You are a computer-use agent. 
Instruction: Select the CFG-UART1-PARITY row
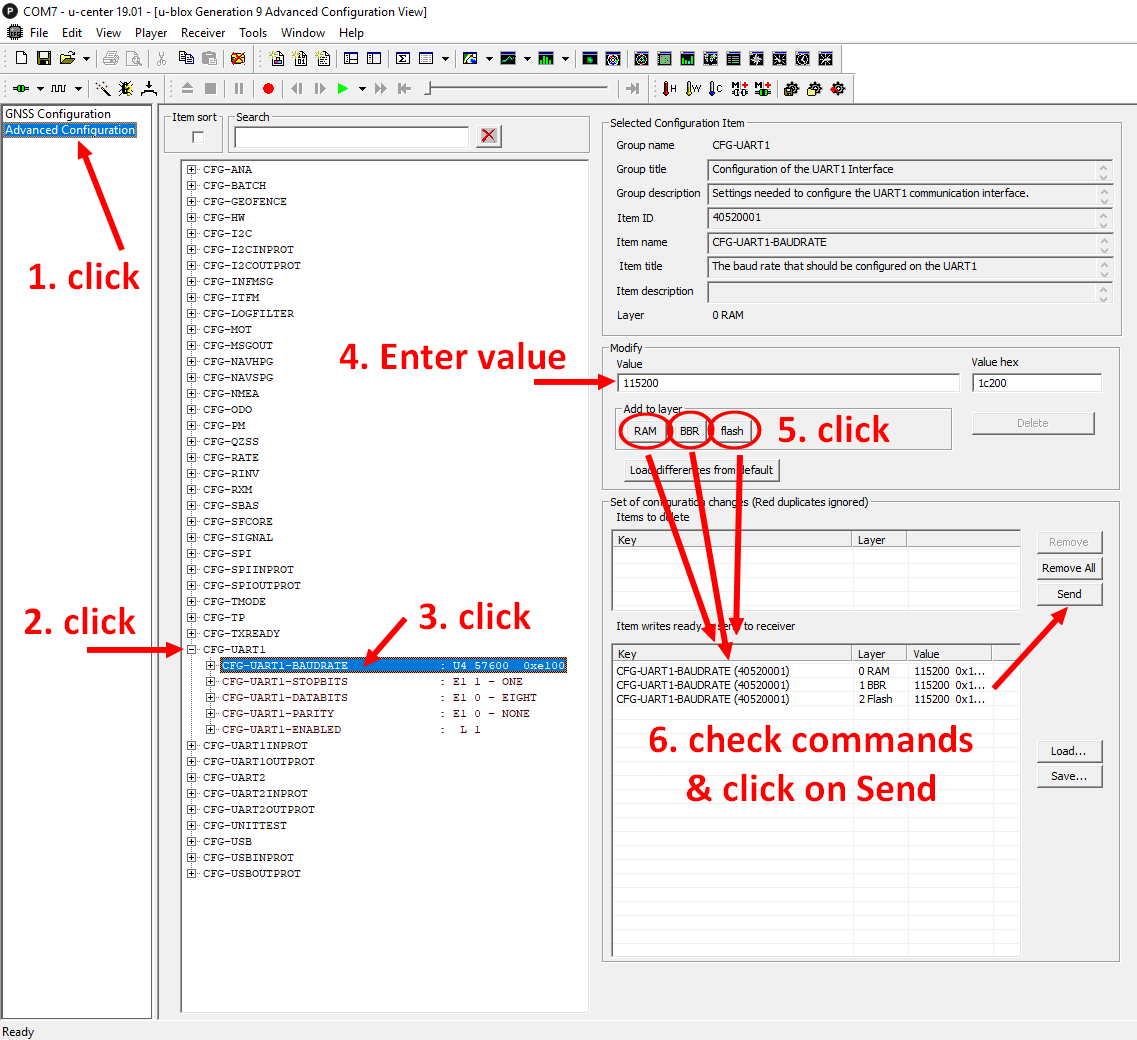pyautogui.click(x=376, y=714)
